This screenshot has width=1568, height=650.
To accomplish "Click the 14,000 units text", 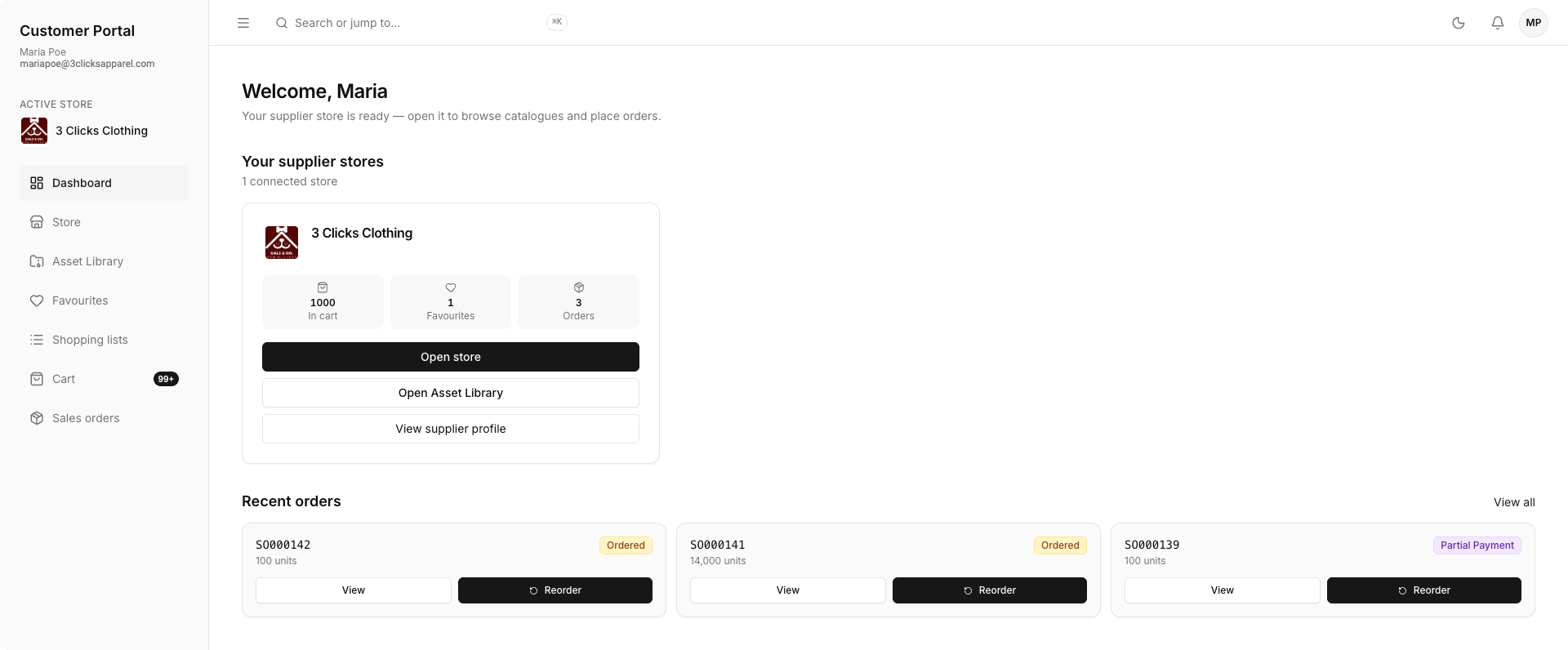I will click(x=718, y=561).
